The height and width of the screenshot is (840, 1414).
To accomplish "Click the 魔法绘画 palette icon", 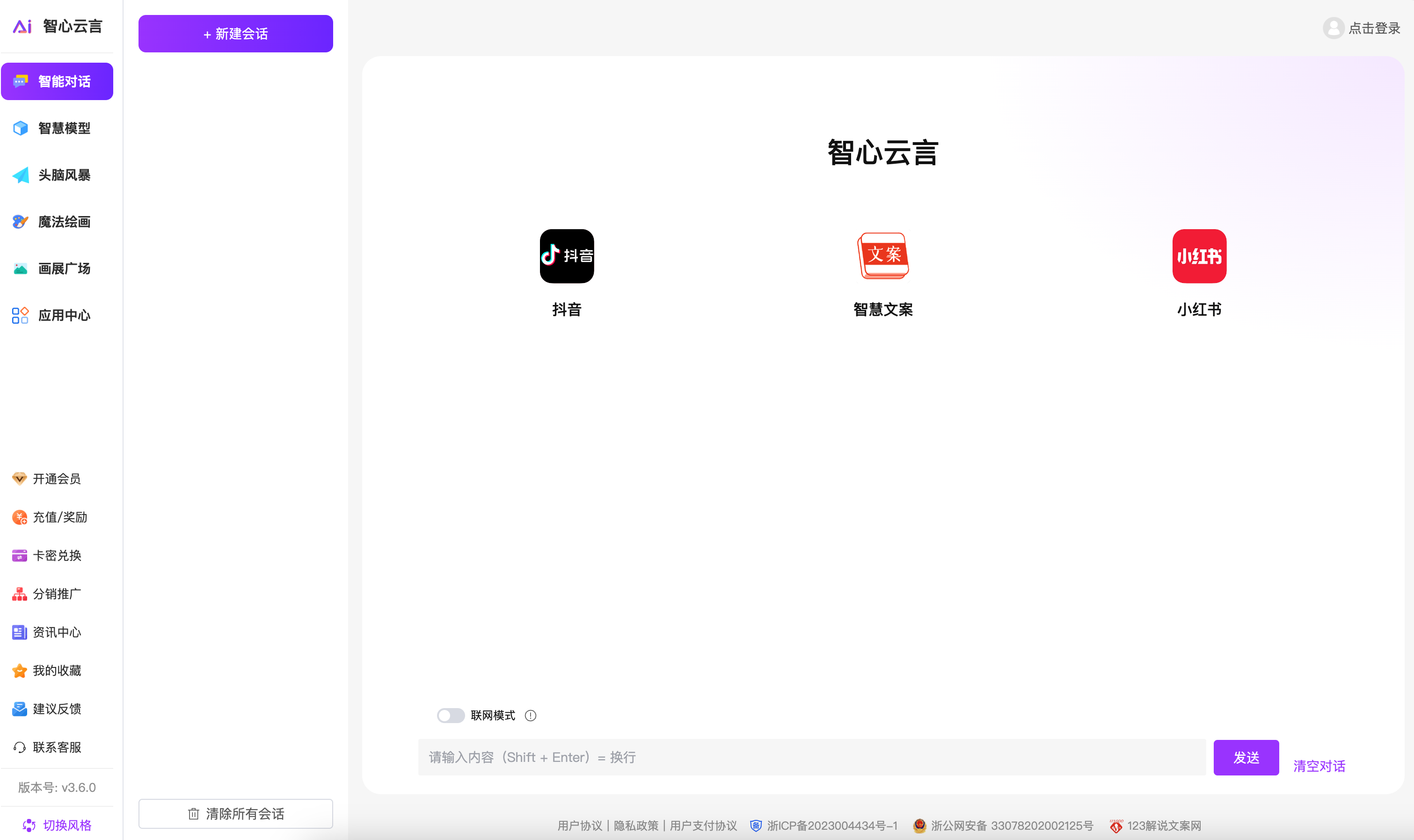I will [x=21, y=221].
